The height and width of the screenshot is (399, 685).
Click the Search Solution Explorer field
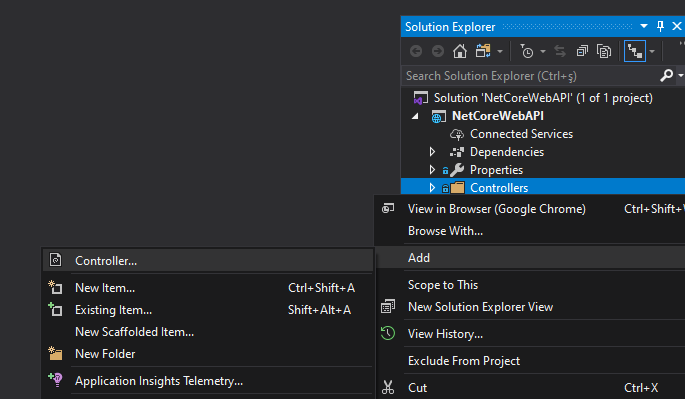click(x=530, y=76)
